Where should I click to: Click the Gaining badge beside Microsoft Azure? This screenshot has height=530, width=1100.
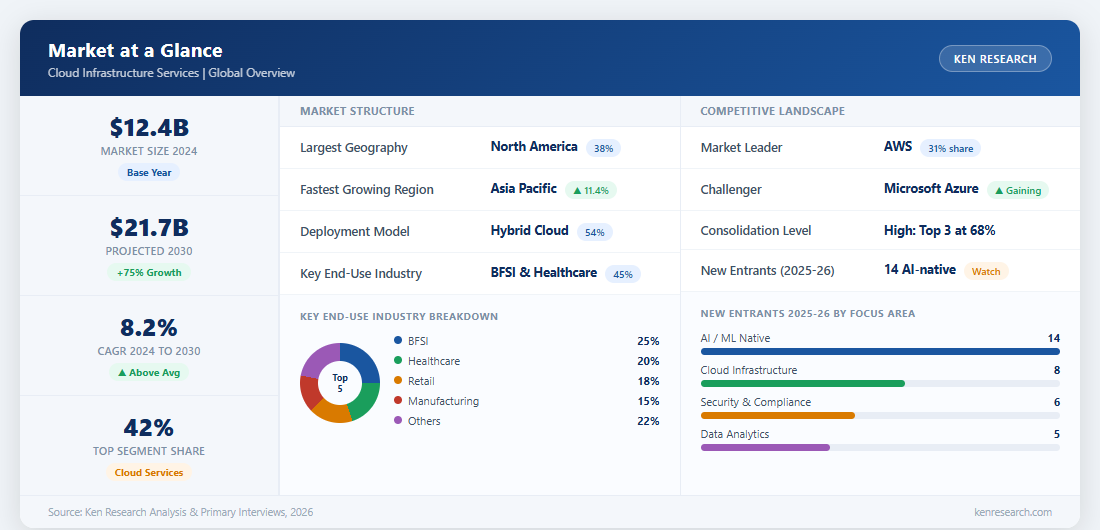tap(1018, 190)
